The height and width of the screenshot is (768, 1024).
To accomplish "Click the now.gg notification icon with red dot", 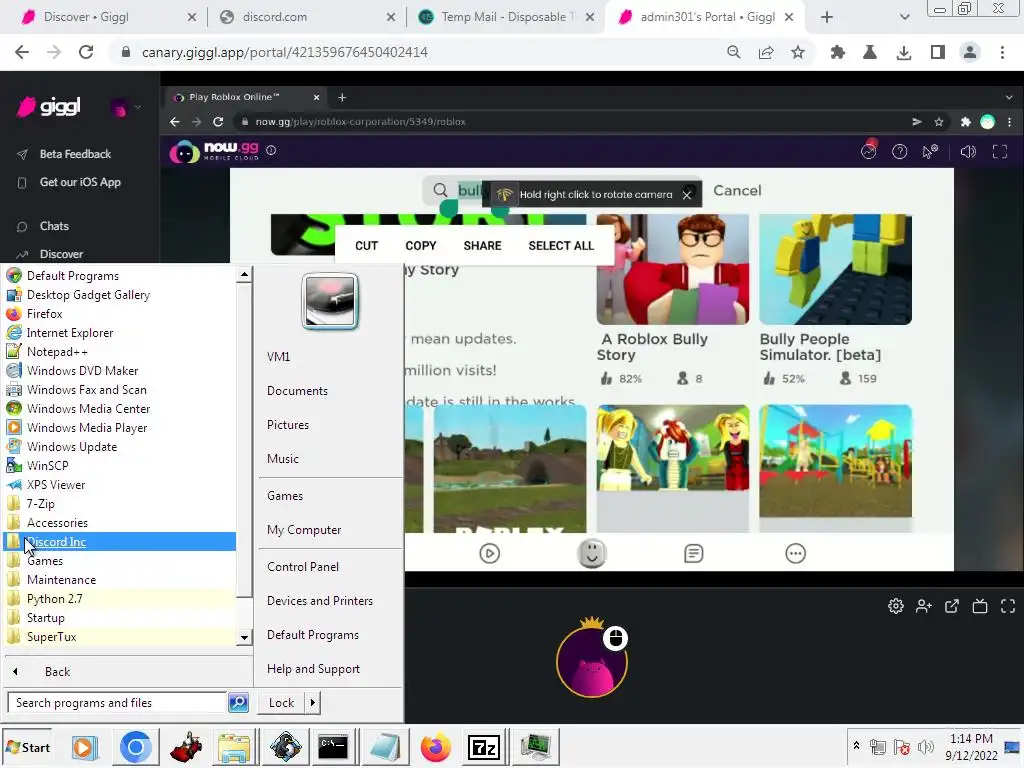I will pyautogui.click(x=869, y=150).
